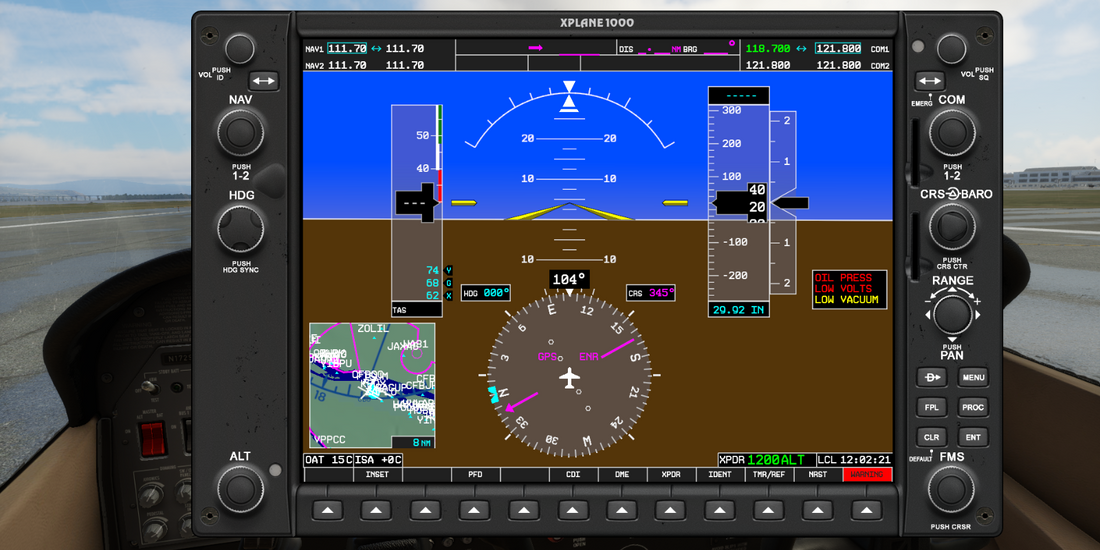1100x550 pixels.
Task: Click the arrow softkey beneath CDI
Action: 572,510
